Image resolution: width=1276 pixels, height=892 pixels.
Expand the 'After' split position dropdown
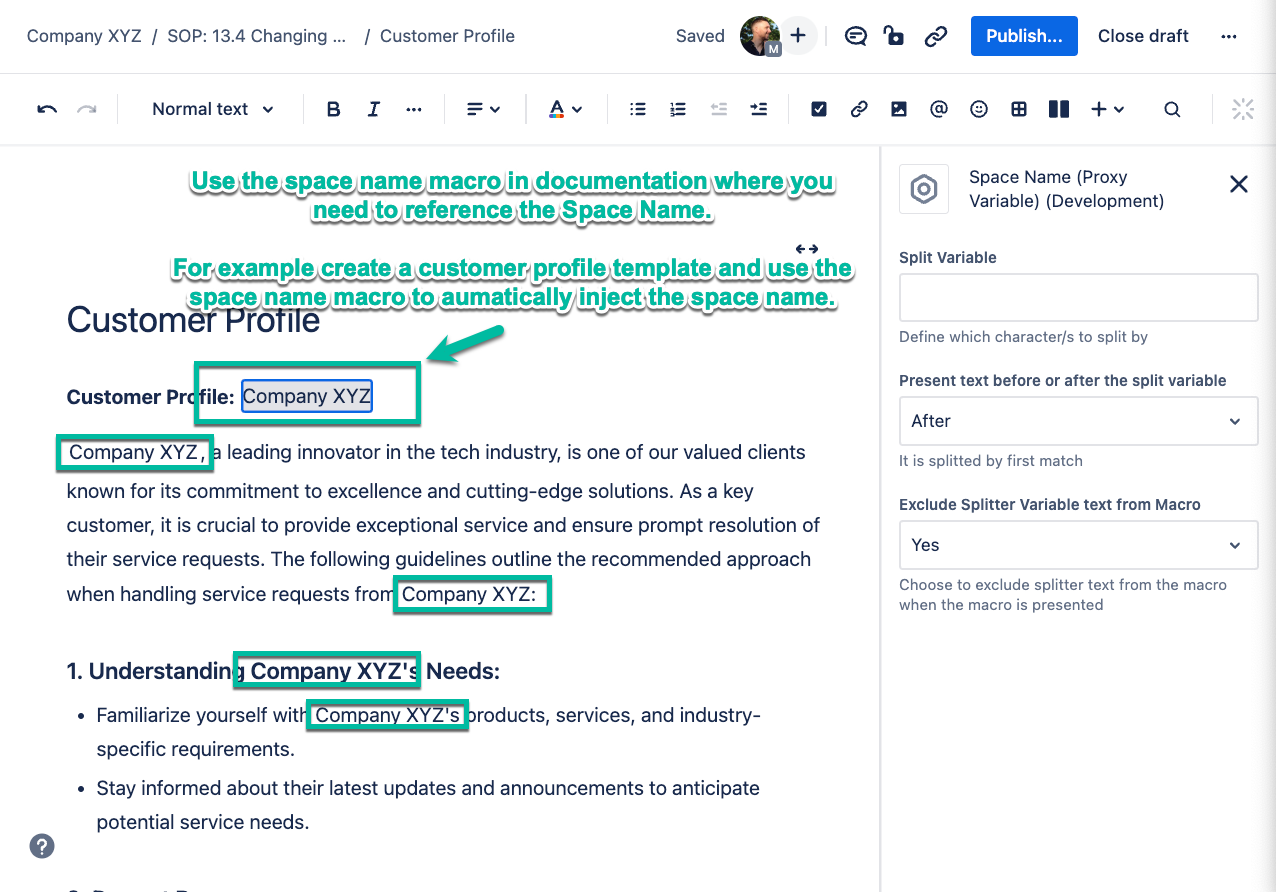(x=1078, y=421)
